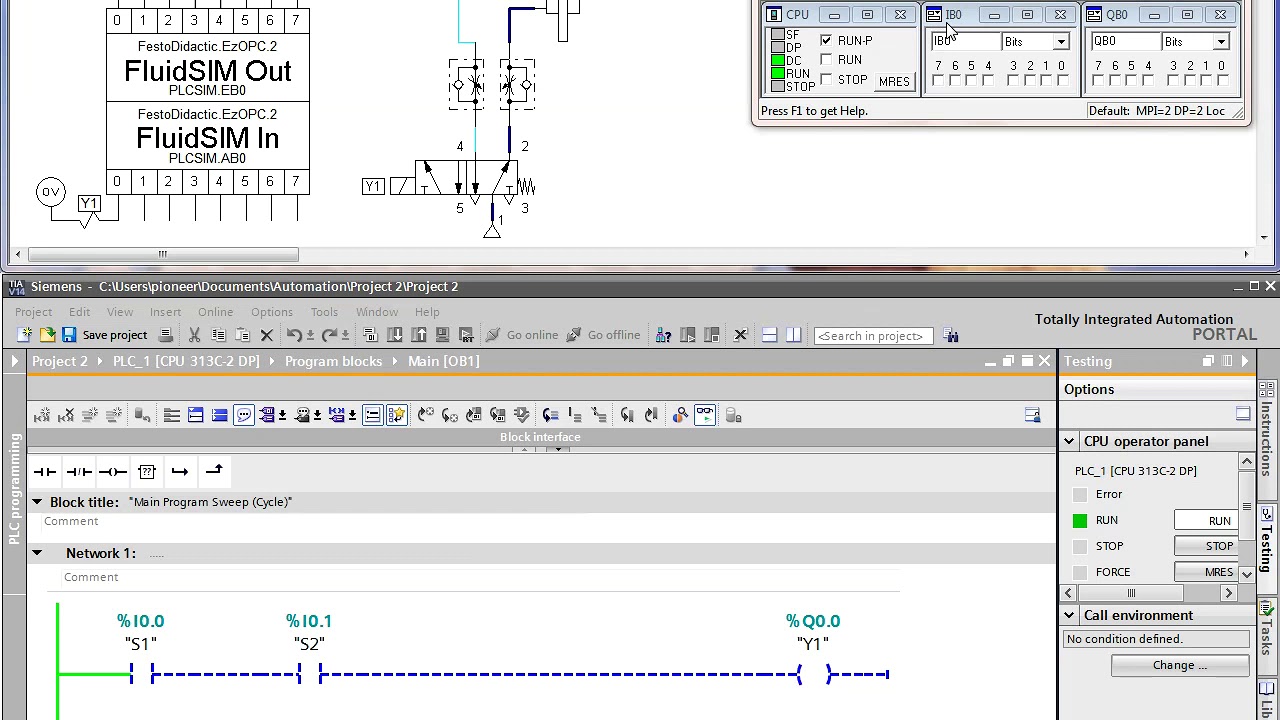Collapse the CPU operator panel section
1280x720 pixels.
point(1069,441)
